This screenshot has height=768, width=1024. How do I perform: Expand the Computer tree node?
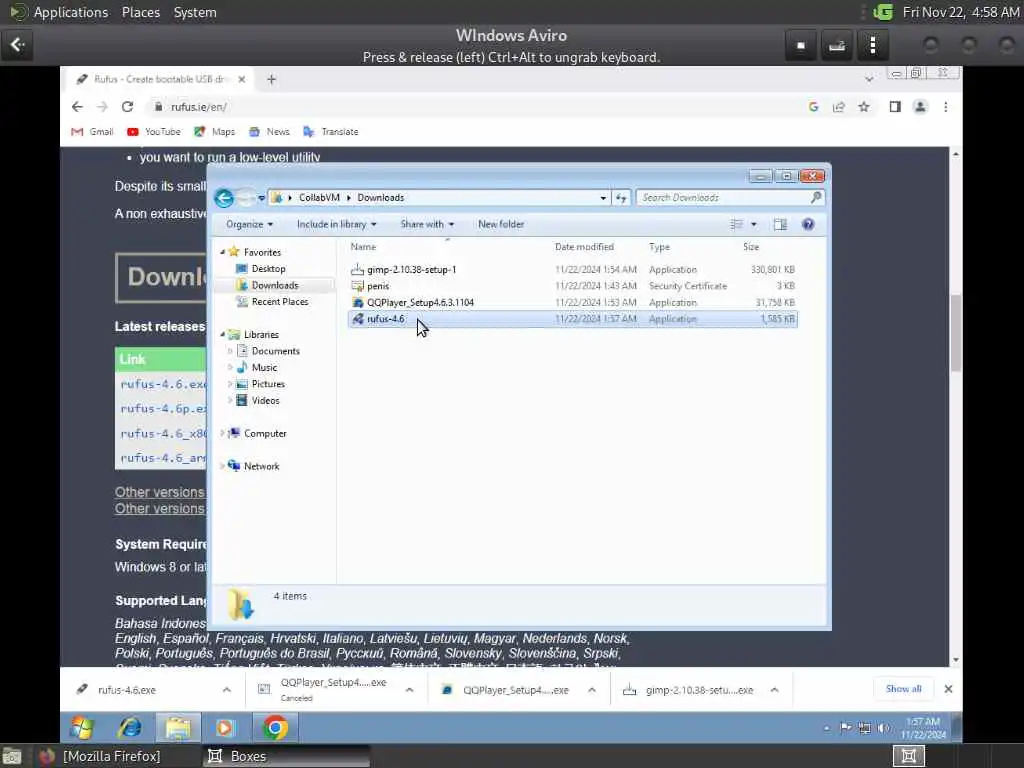(x=223, y=433)
